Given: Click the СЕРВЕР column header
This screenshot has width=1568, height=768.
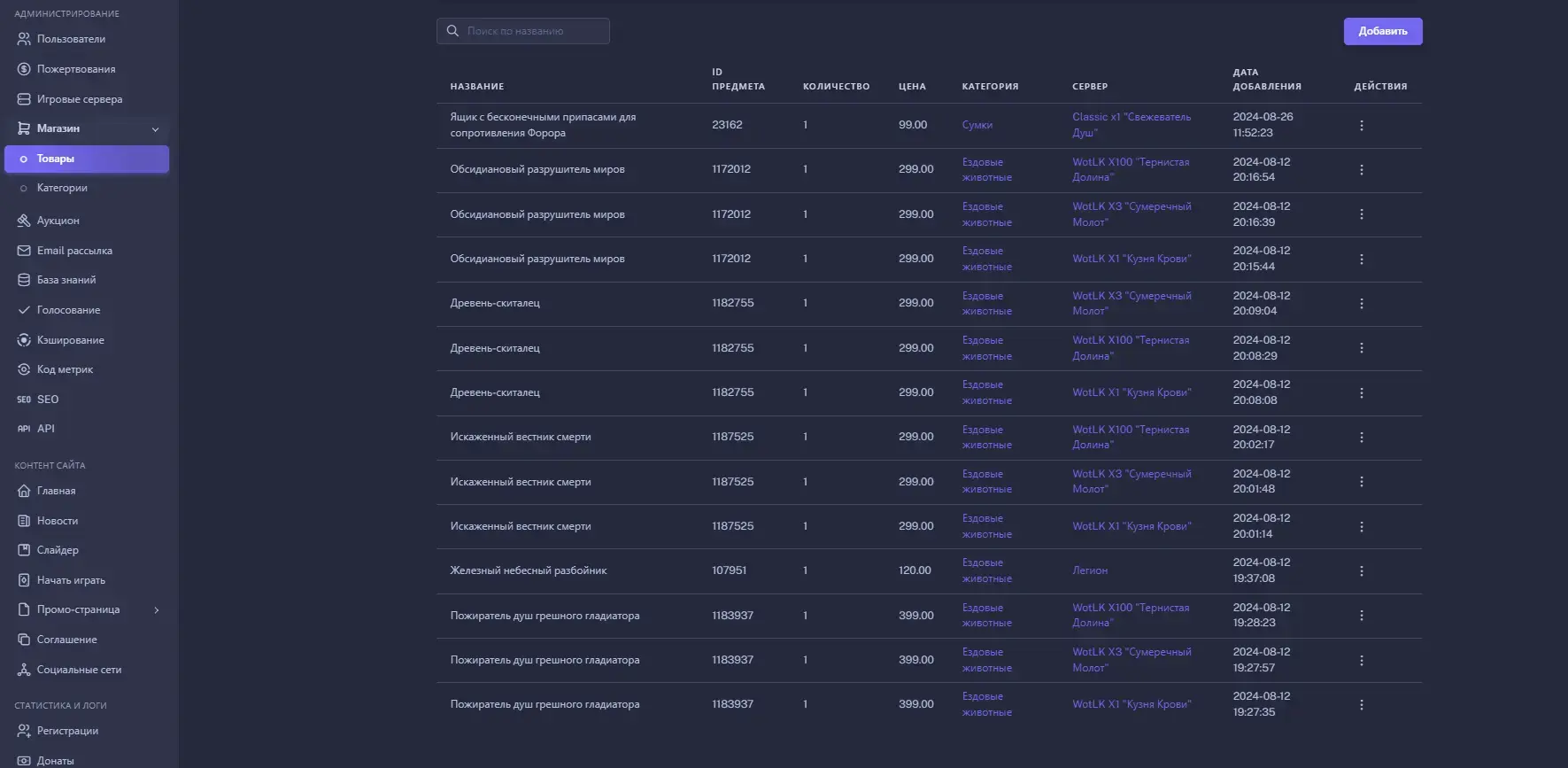Looking at the screenshot, I should [x=1090, y=87].
